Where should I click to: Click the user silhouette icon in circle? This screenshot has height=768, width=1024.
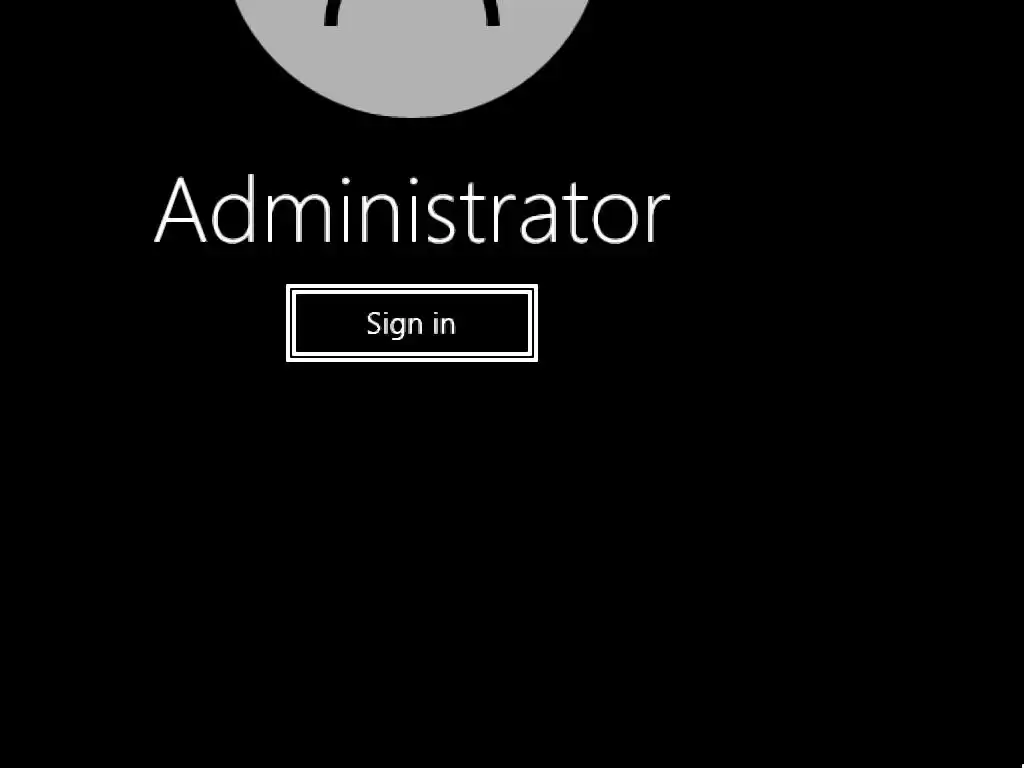coord(411,13)
